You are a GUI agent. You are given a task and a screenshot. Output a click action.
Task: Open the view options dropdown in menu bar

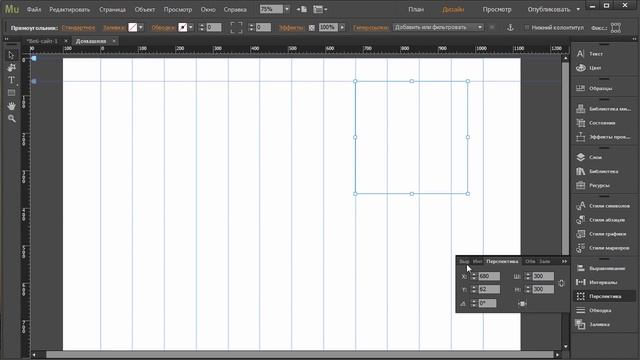(x=320, y=9)
